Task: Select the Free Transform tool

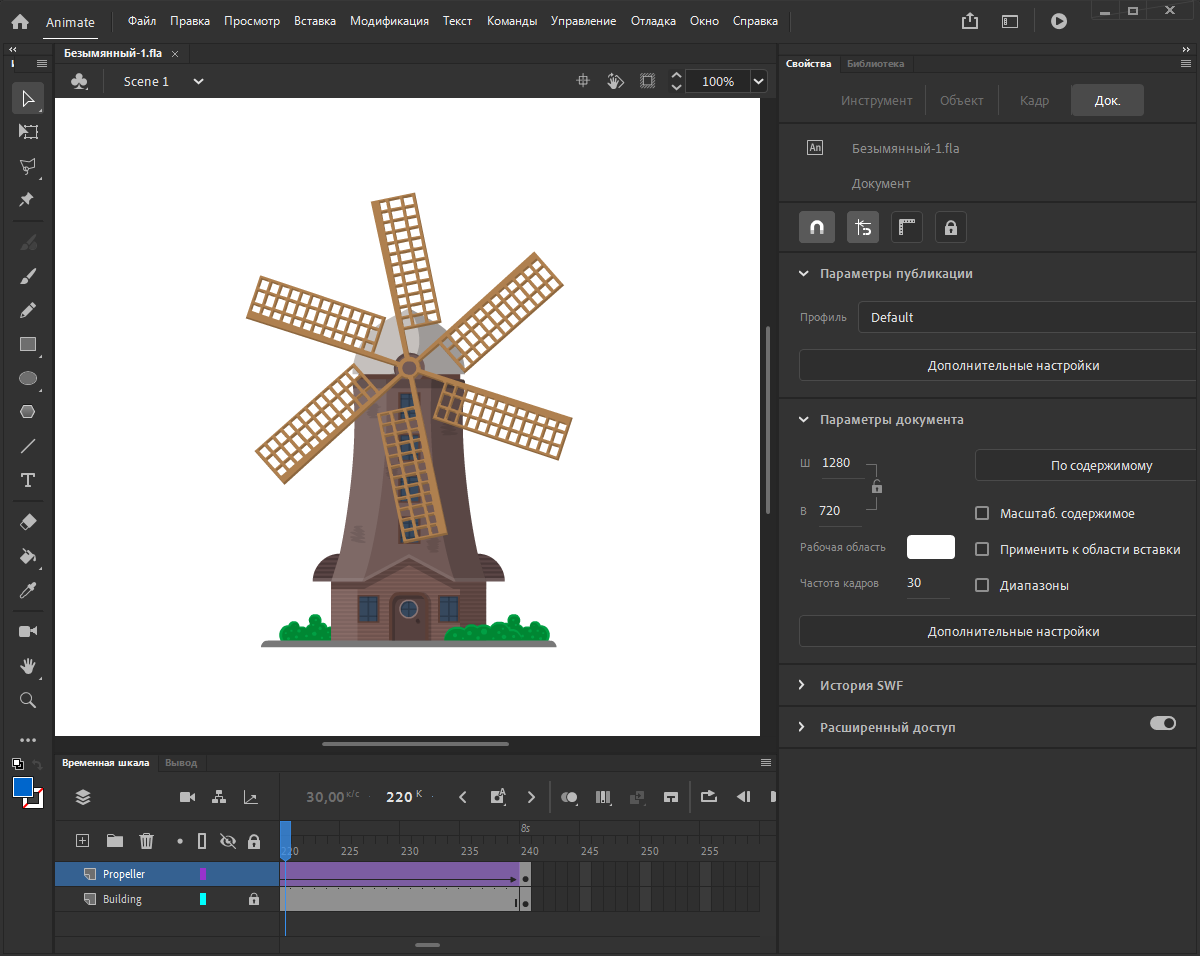Action: coord(28,132)
